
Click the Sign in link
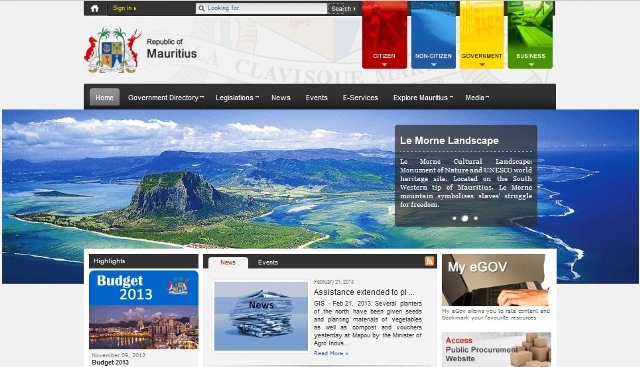(124, 8)
